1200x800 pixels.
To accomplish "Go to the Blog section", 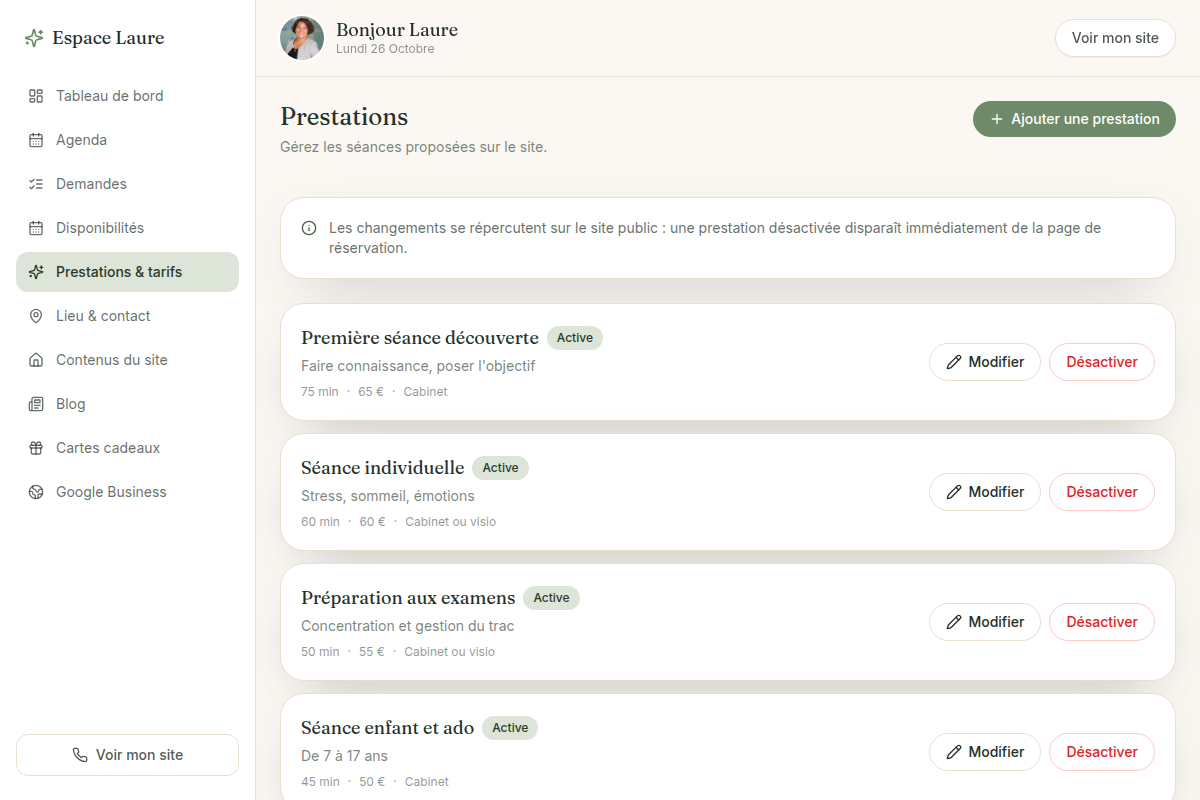I will tap(127, 404).
